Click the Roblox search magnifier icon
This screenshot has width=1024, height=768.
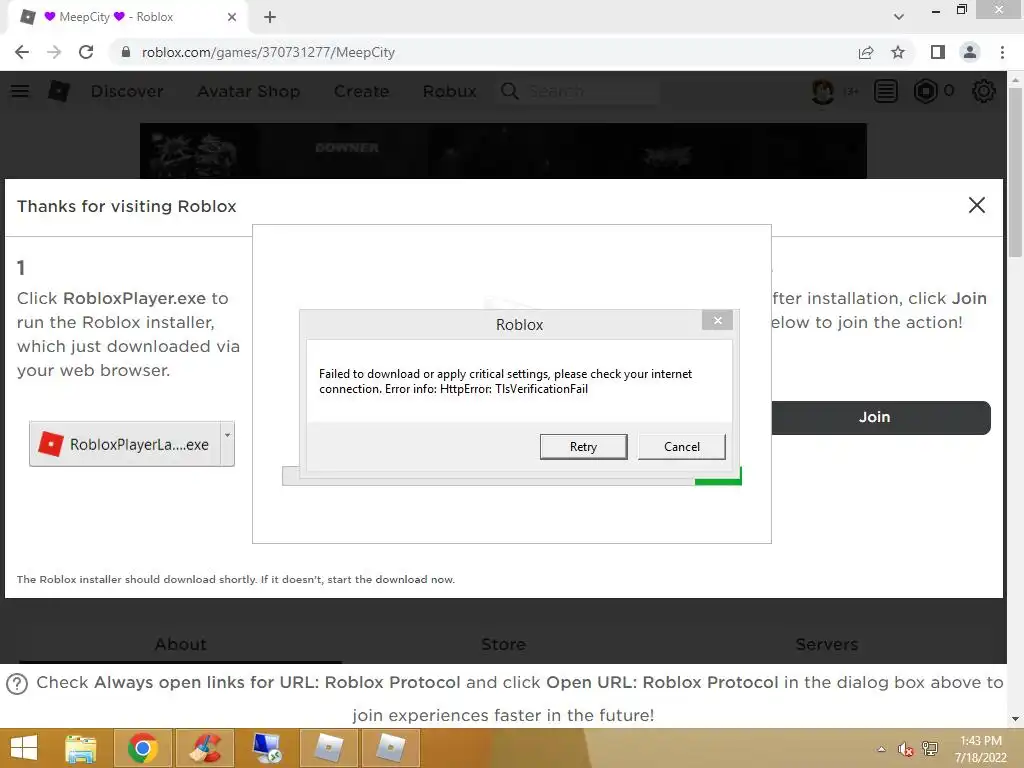[509, 91]
